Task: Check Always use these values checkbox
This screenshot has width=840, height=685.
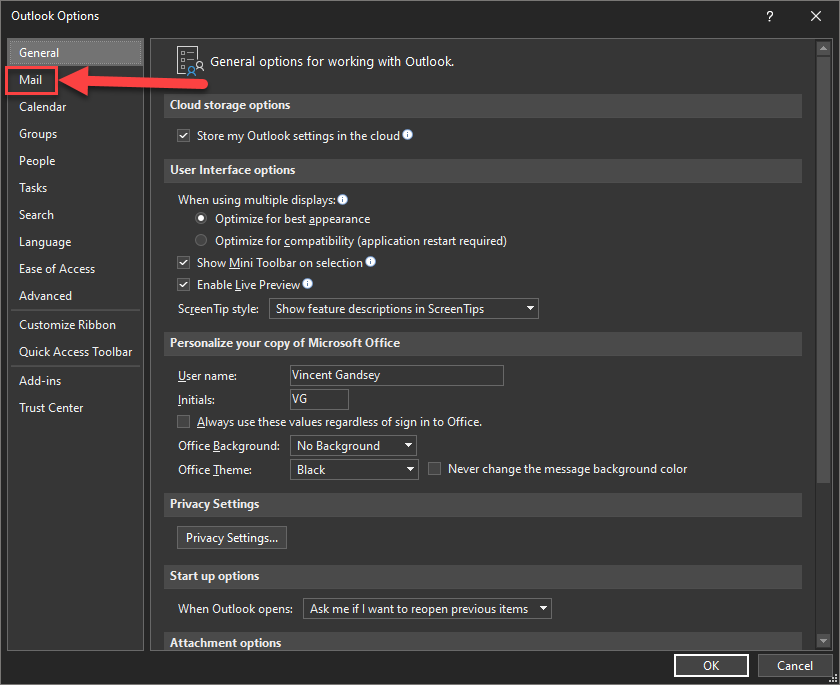Action: tap(184, 422)
